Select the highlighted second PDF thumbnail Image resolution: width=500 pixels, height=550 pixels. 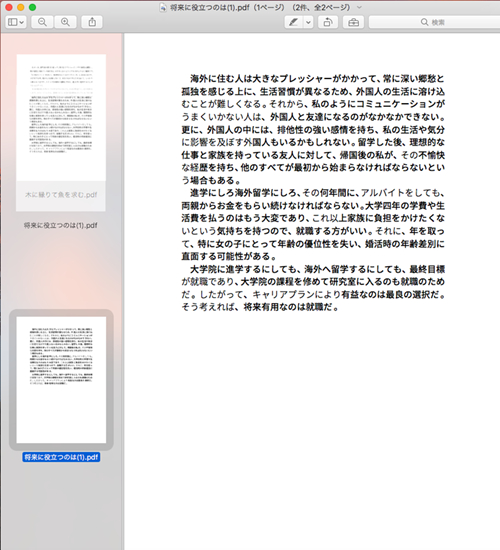tap(61, 380)
